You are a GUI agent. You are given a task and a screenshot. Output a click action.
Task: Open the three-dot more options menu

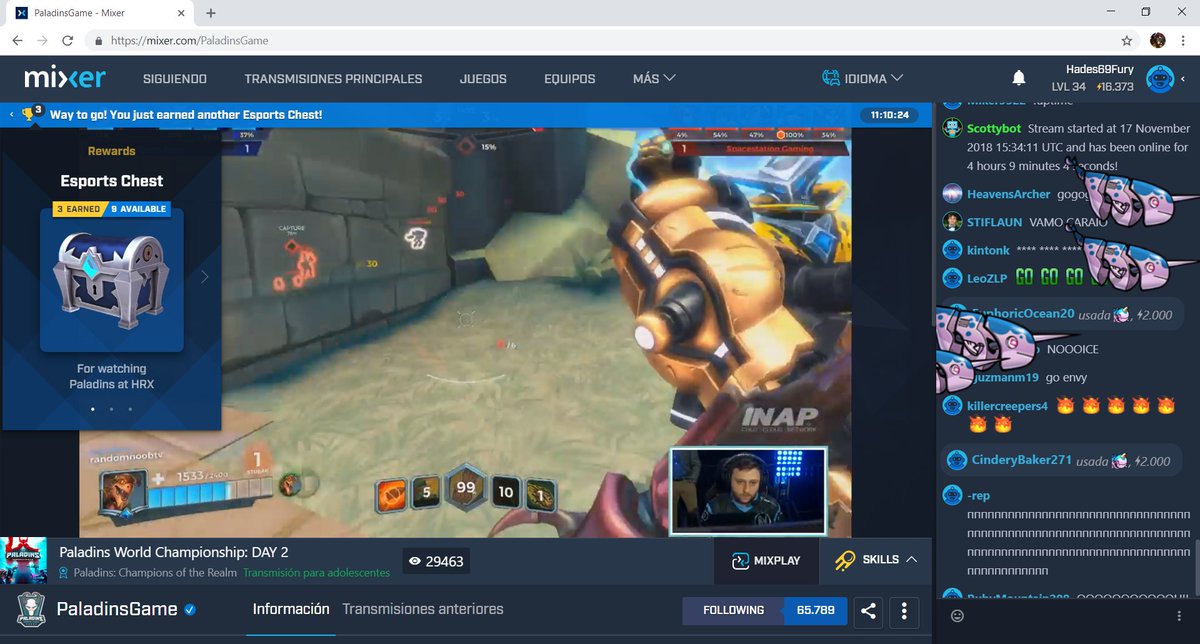pos(904,611)
